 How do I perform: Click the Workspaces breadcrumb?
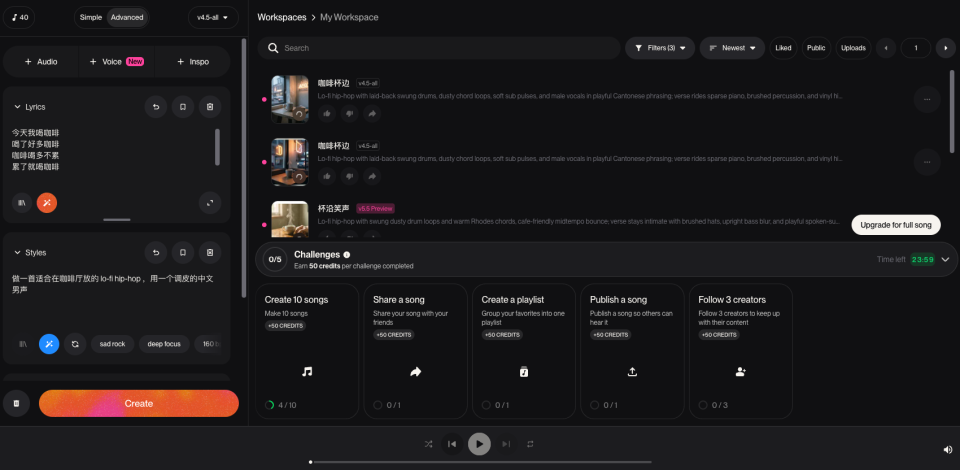[282, 17]
